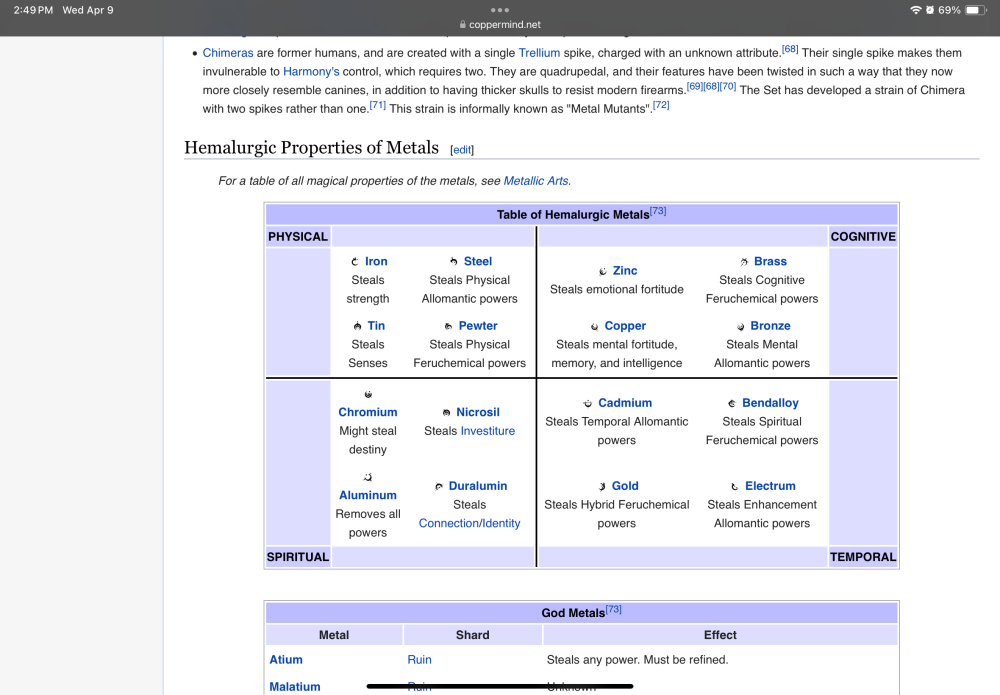Viewport: 1000px width, 695px height.
Task: Open the Brass metal link
Action: pos(770,261)
